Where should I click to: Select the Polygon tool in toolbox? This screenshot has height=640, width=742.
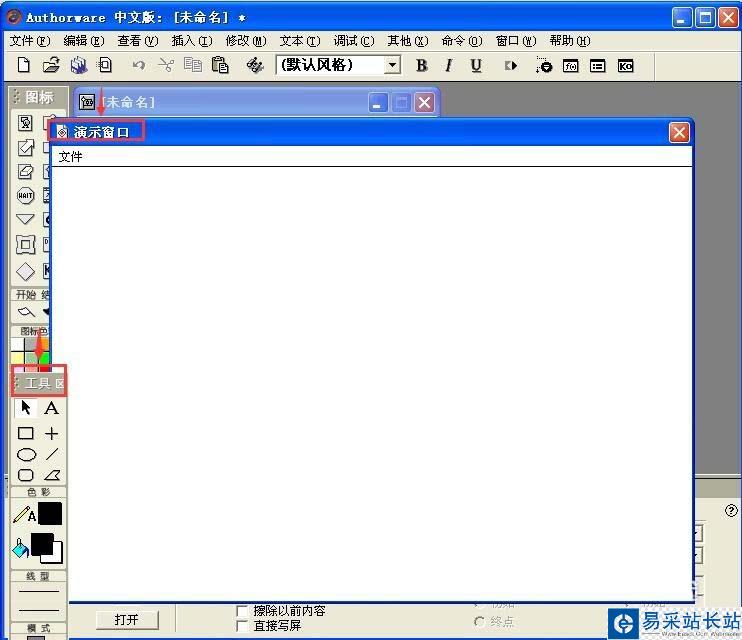tap(52, 475)
